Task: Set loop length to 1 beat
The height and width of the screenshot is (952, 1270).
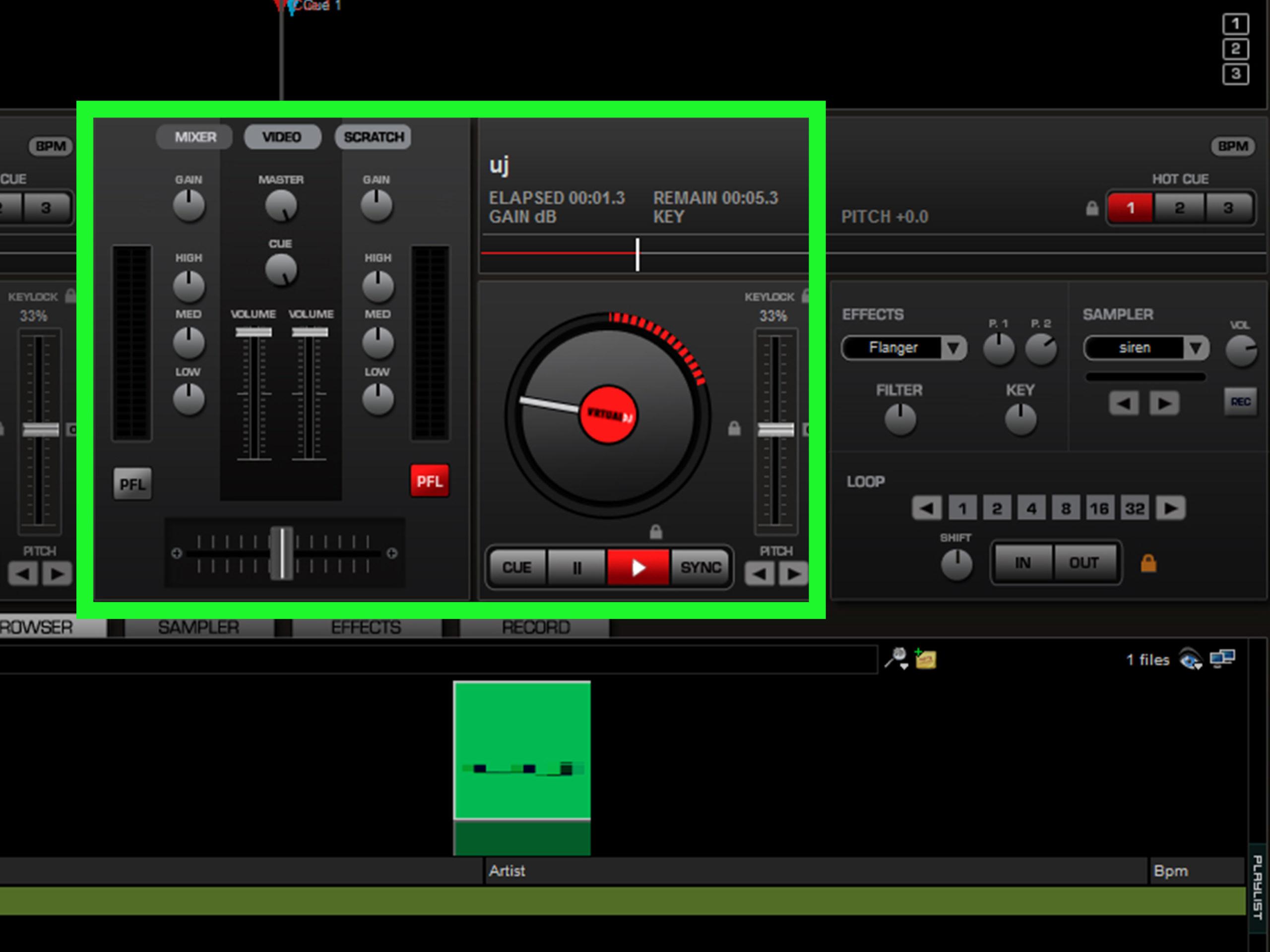Action: coord(962,508)
